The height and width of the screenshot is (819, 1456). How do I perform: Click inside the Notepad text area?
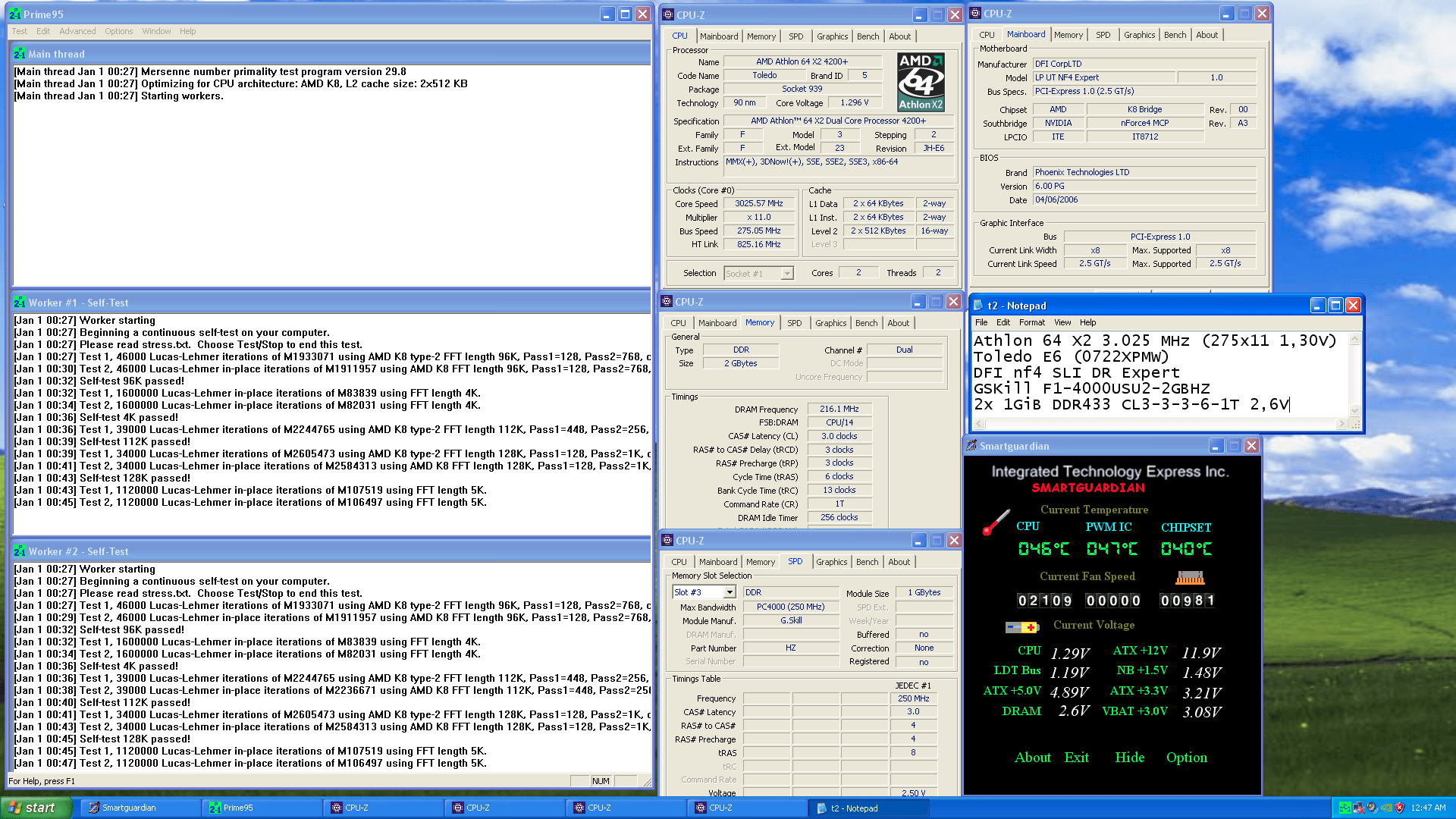click(1160, 375)
